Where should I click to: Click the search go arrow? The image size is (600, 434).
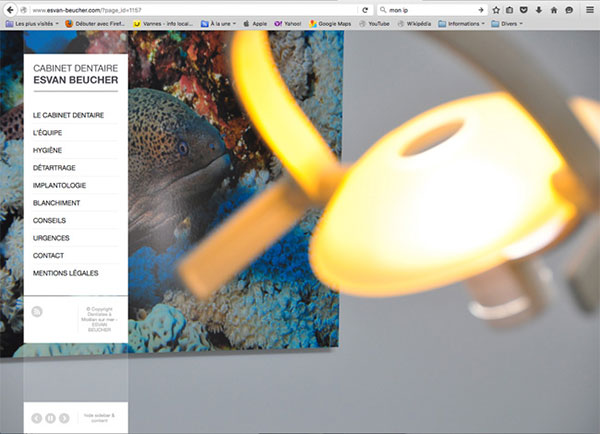coord(481,10)
